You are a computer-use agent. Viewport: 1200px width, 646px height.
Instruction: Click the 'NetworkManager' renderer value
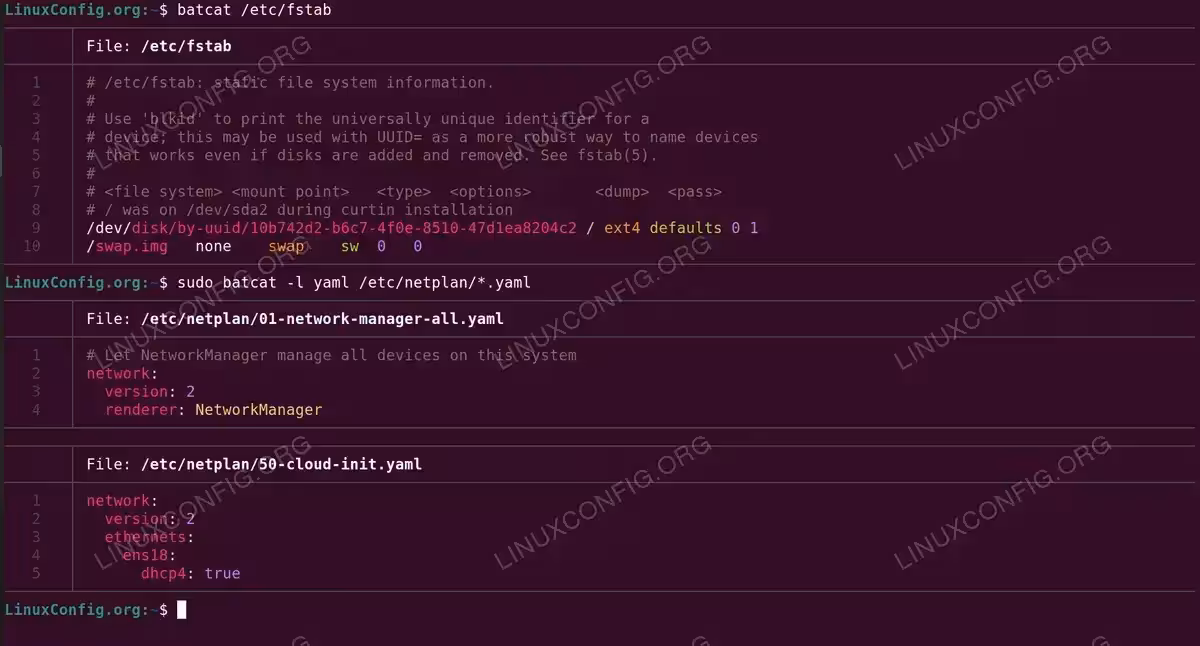pos(259,410)
